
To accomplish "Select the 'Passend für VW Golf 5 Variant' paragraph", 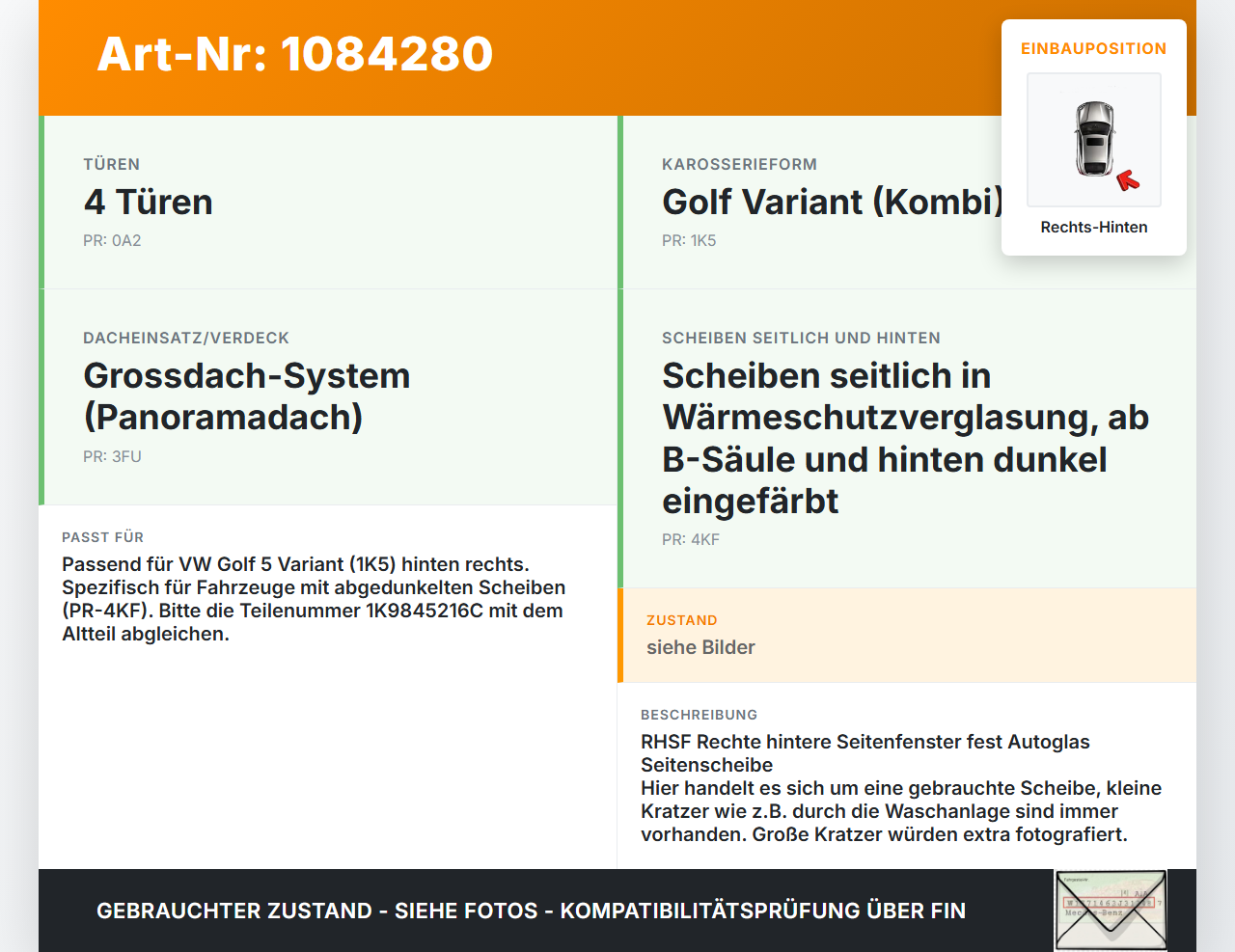I will click(x=314, y=599).
